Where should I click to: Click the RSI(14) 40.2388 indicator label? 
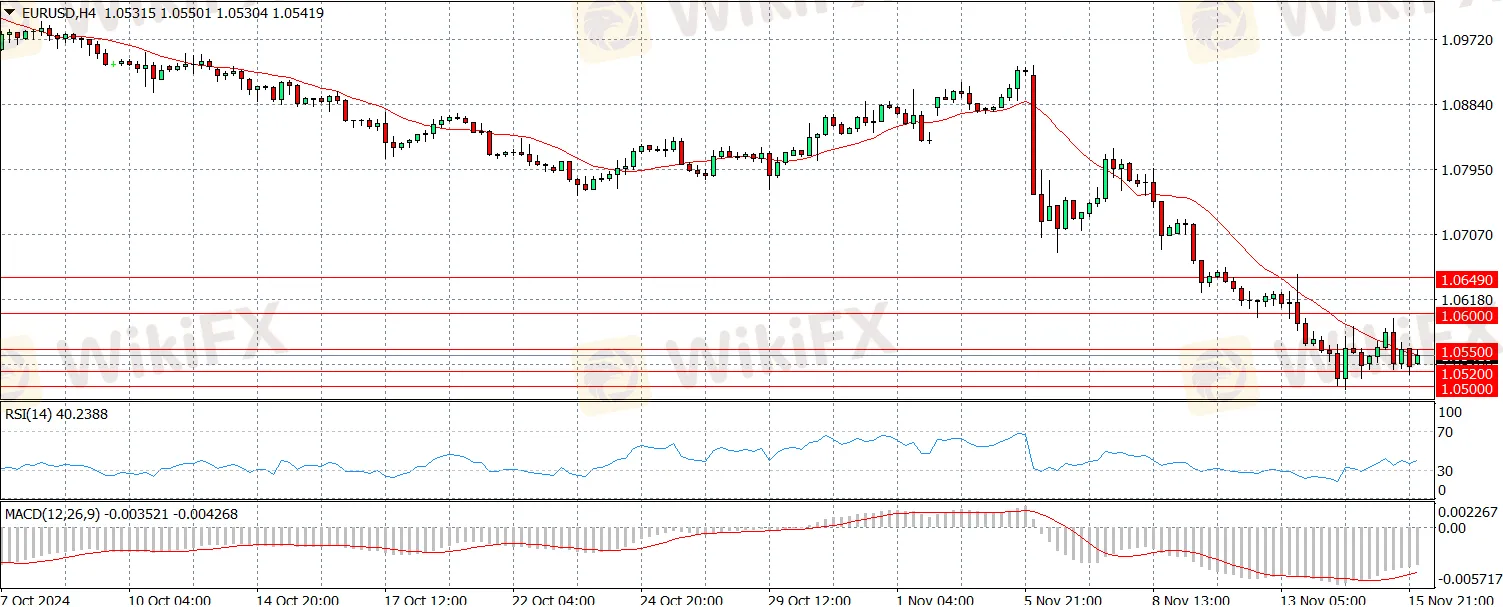tap(57, 414)
